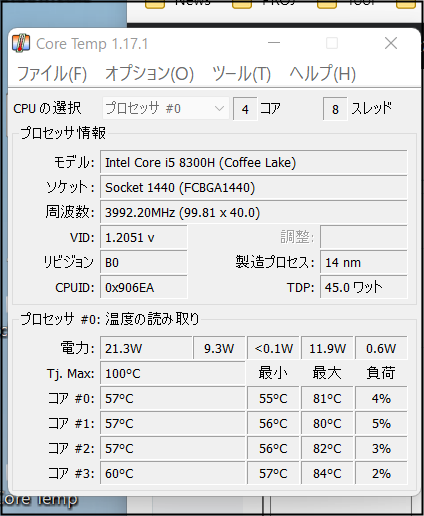Viewport: 424px width, 516px height.
Task: Minimize the Core Temp window
Action: pos(274,43)
